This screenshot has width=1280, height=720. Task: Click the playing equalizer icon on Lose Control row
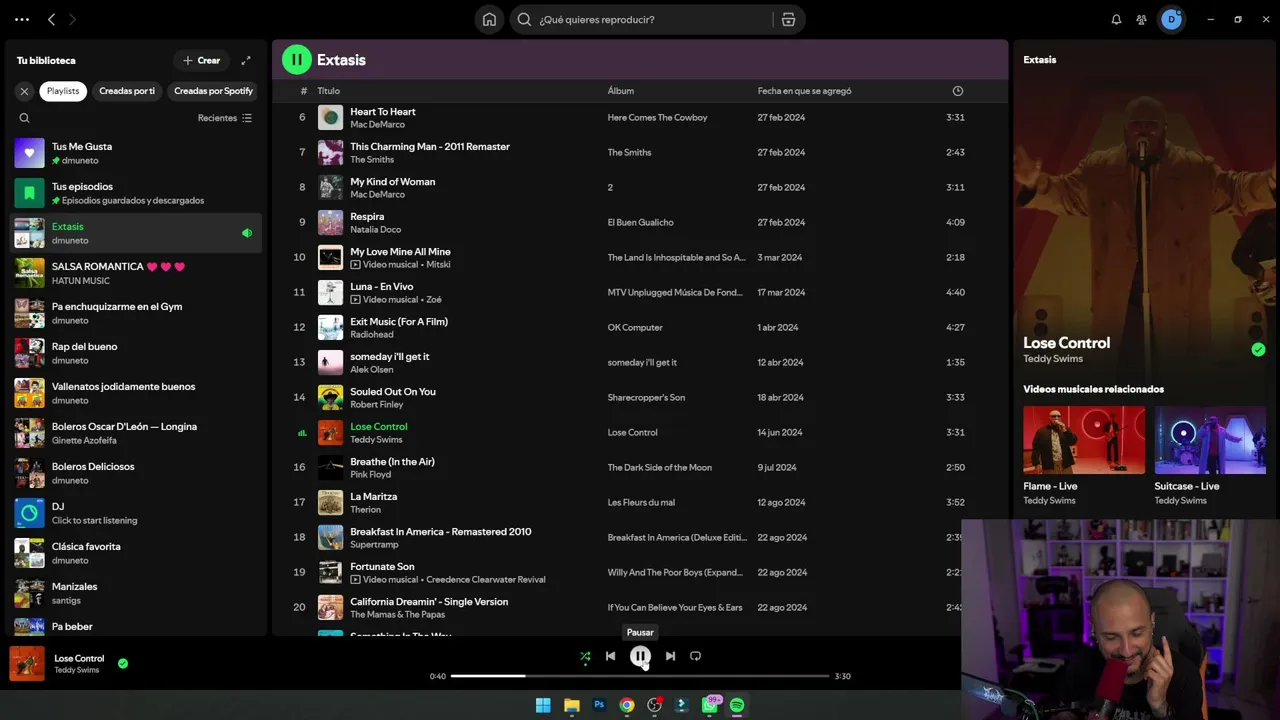coord(302,433)
